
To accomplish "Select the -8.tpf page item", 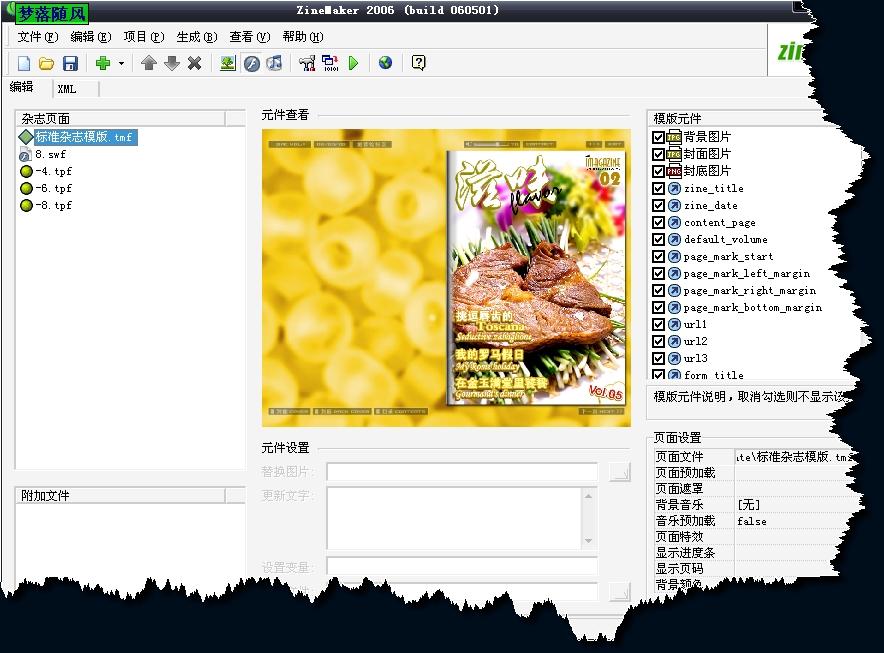I will tap(53, 205).
